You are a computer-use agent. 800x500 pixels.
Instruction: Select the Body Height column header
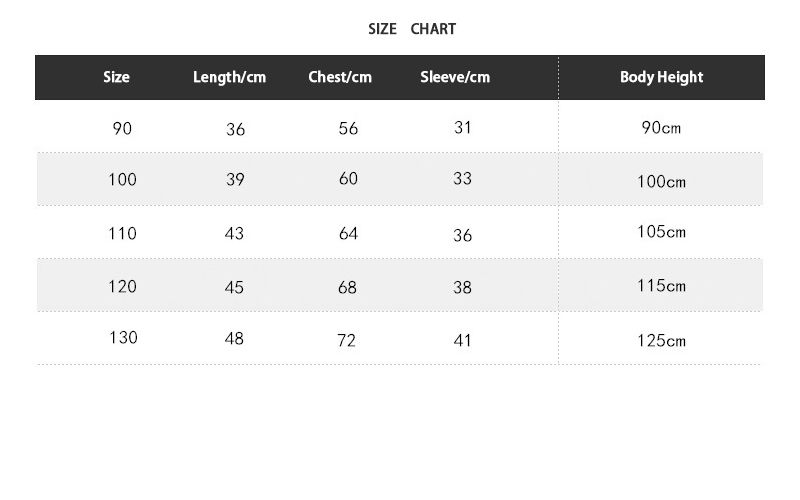pyautogui.click(x=661, y=77)
